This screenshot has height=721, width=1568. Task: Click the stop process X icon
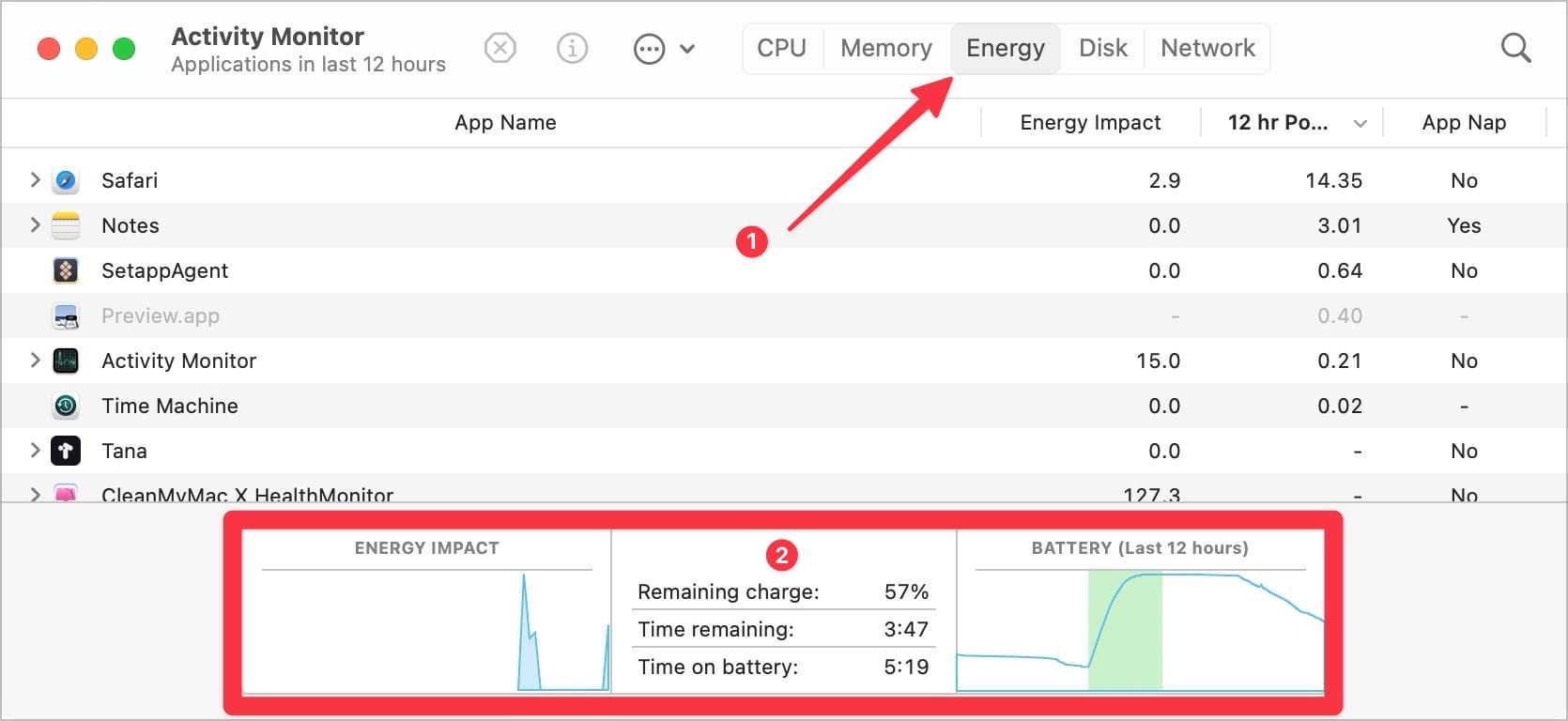pyautogui.click(x=500, y=48)
